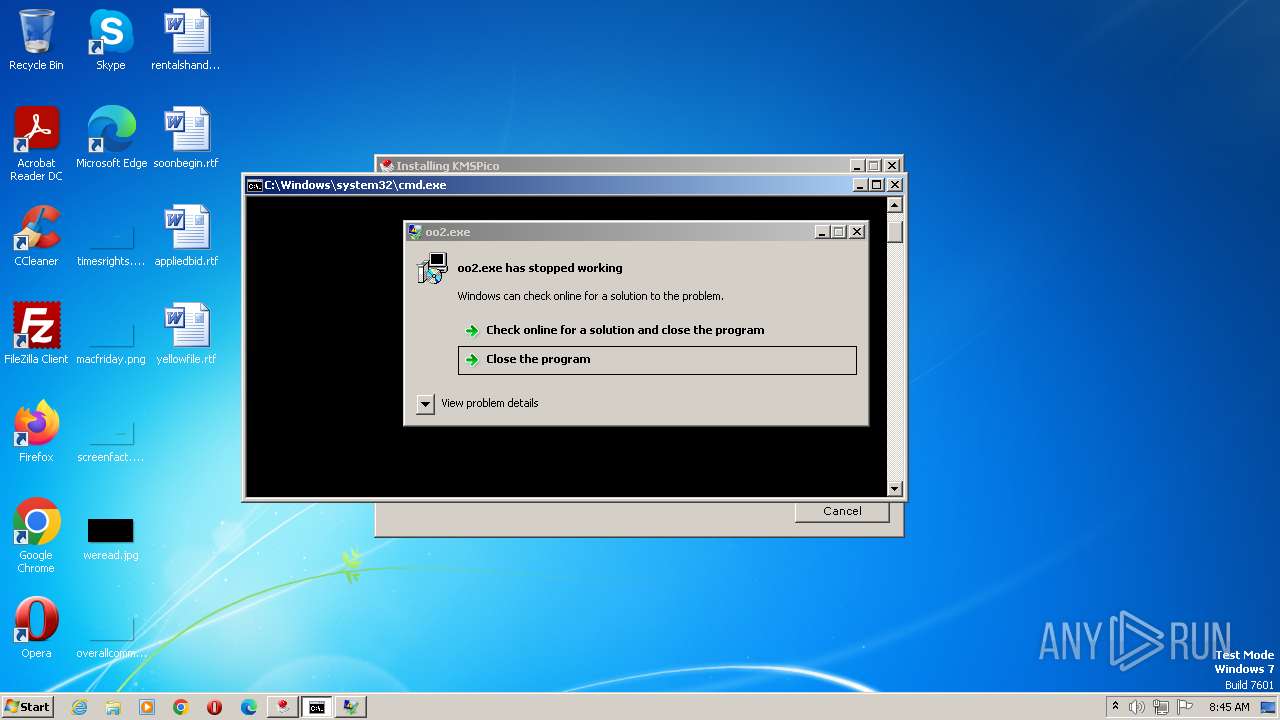Open Opera from the taskbar
The height and width of the screenshot is (720, 1280).
[214, 707]
